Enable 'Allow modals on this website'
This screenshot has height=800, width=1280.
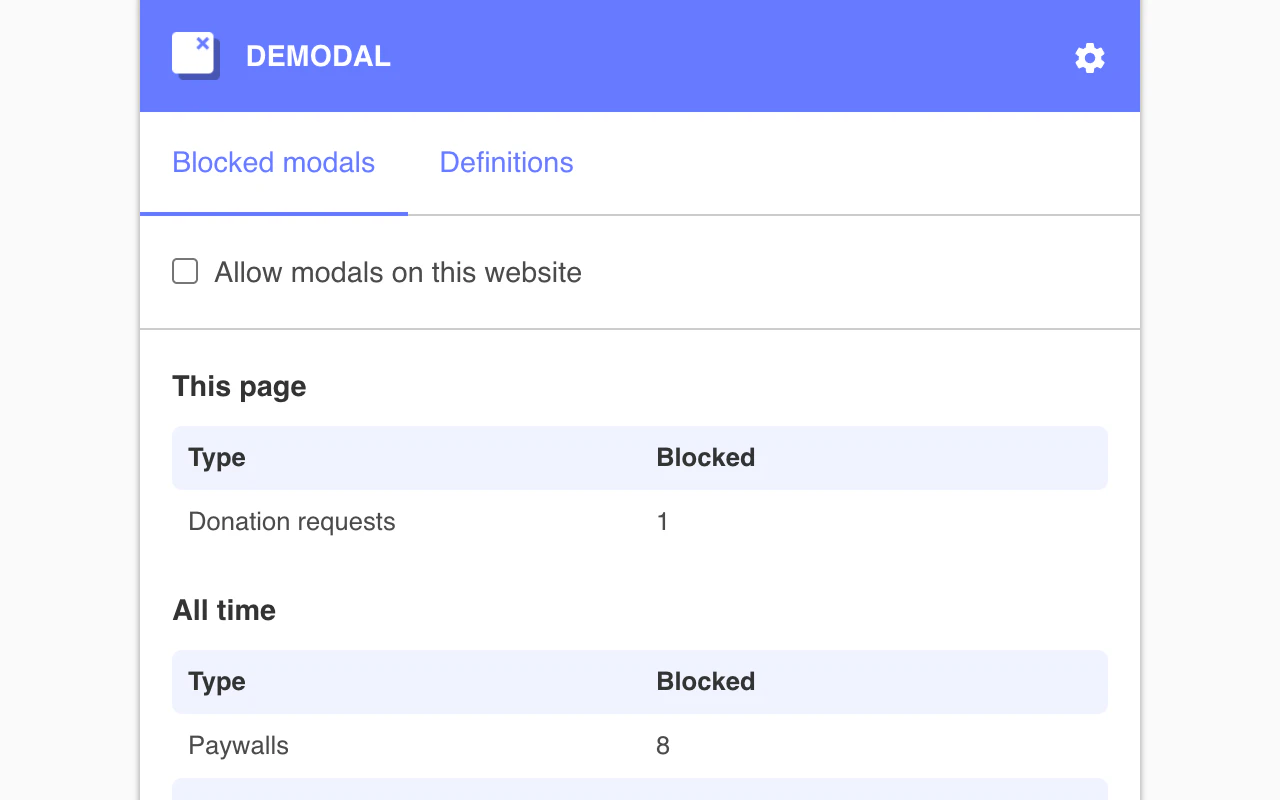185,271
